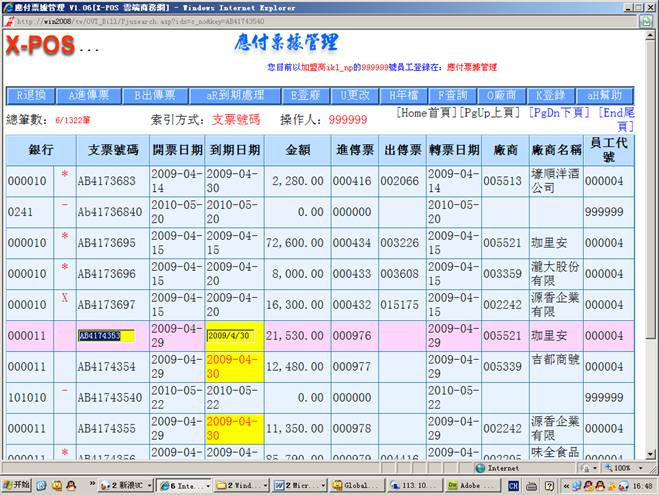Click the 到期日期 input field showing 2009/4/30
The image size is (659, 495).
click(x=230, y=335)
